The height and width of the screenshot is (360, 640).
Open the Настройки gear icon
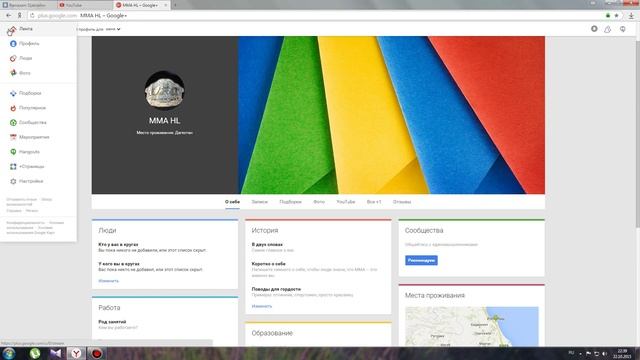point(13,181)
